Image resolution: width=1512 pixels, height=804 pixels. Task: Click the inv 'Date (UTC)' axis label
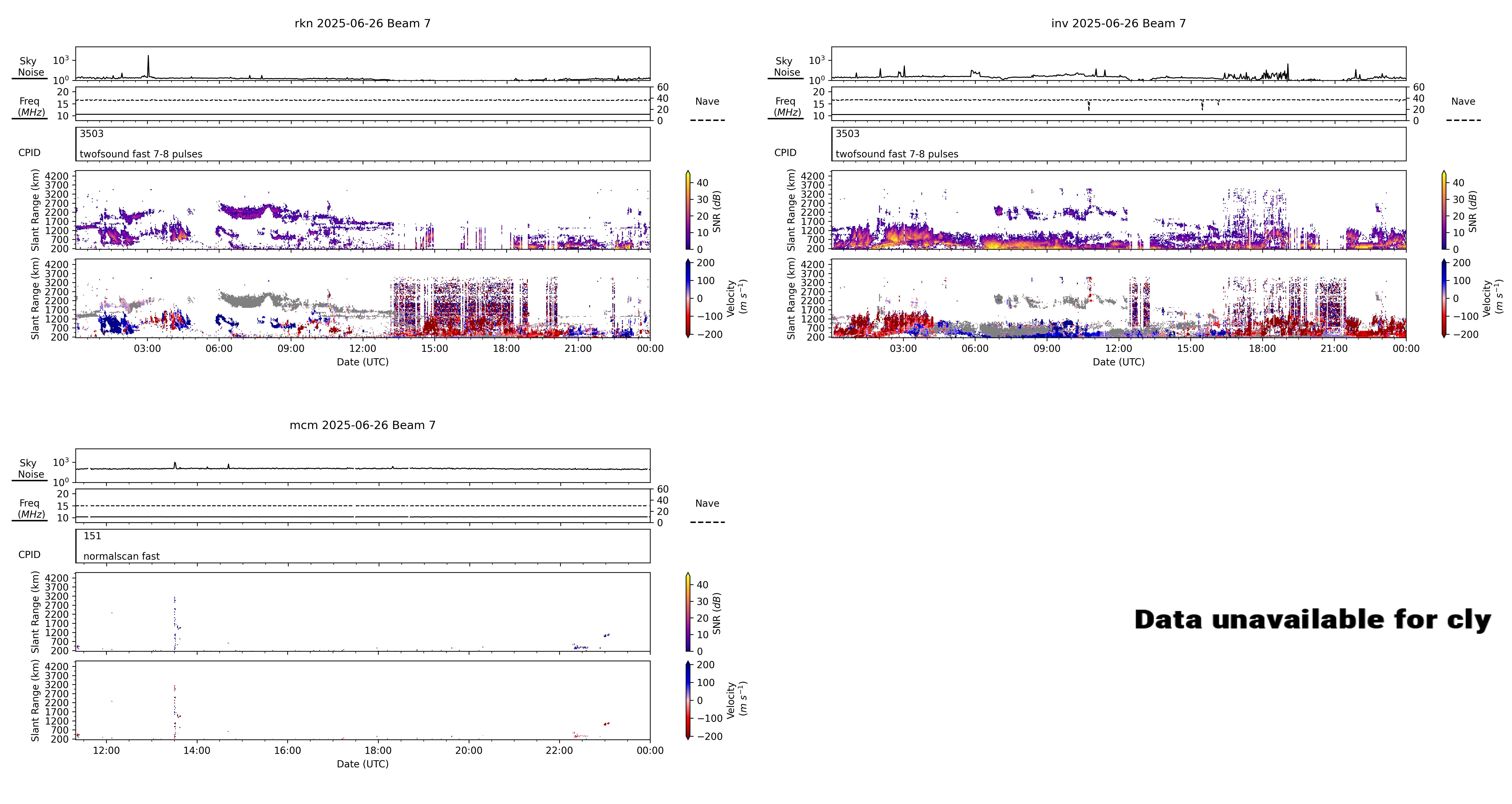[1118, 362]
